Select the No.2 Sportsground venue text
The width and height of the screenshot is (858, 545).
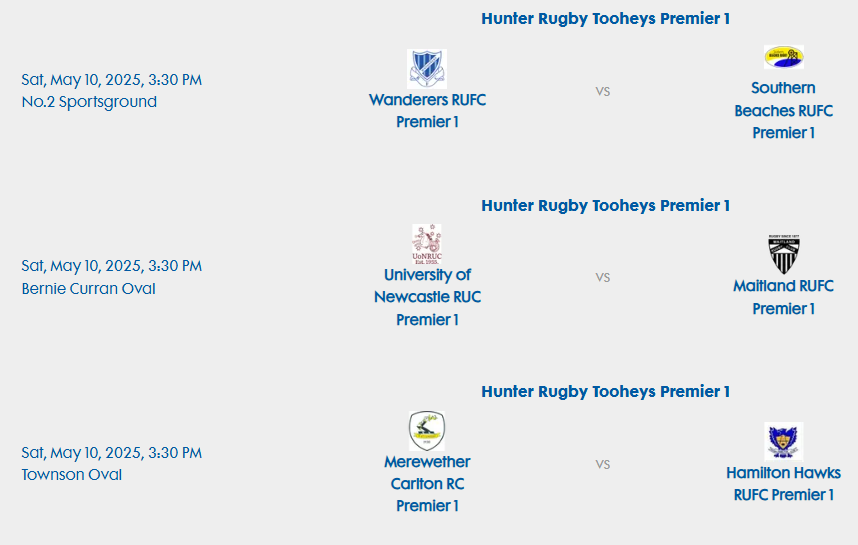click(89, 102)
